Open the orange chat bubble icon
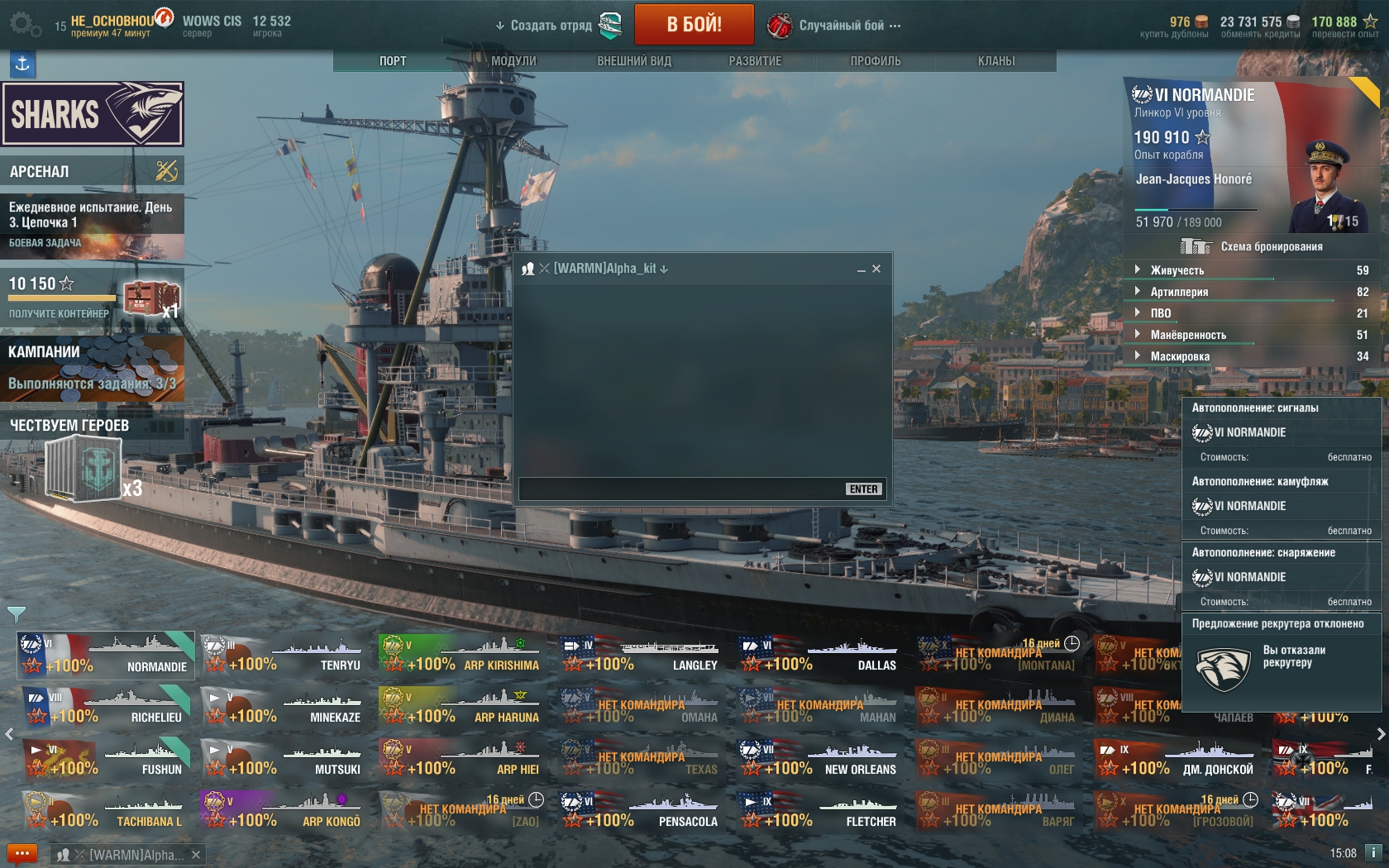Screen dimensions: 1389x868 pos(22,854)
